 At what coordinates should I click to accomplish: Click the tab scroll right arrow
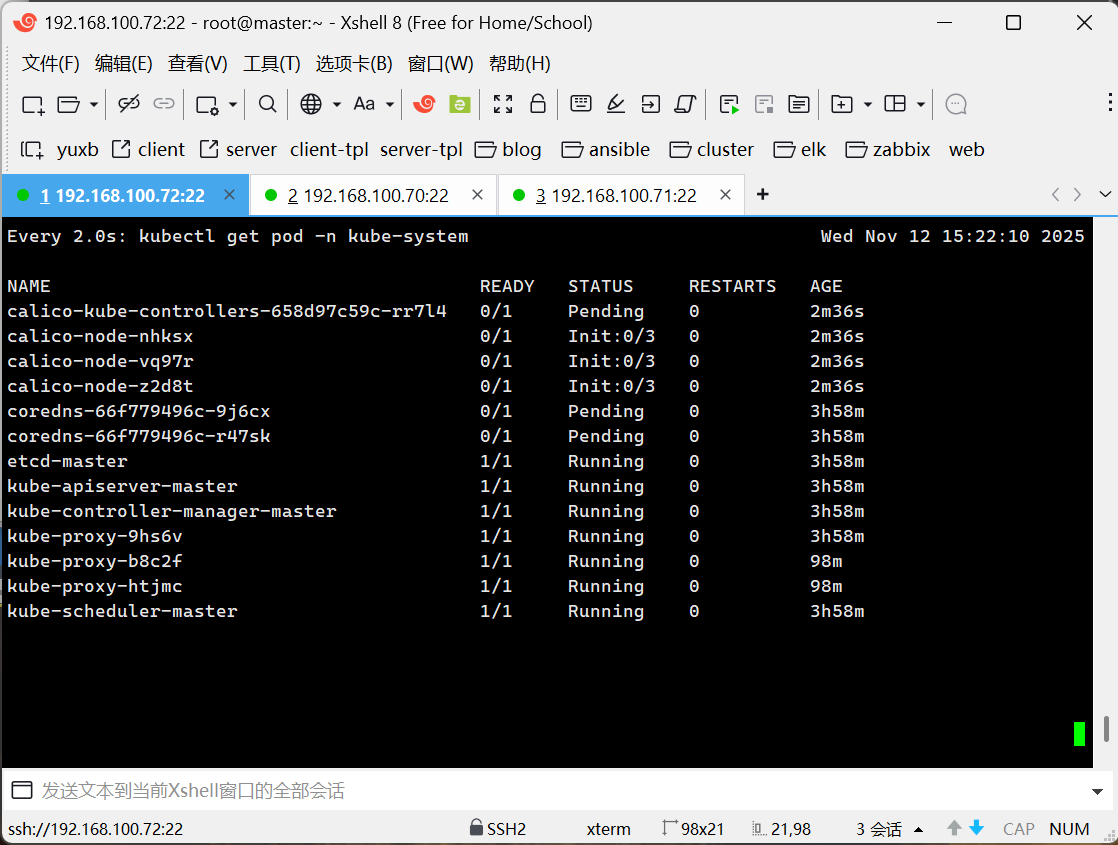pyautogui.click(x=1077, y=195)
